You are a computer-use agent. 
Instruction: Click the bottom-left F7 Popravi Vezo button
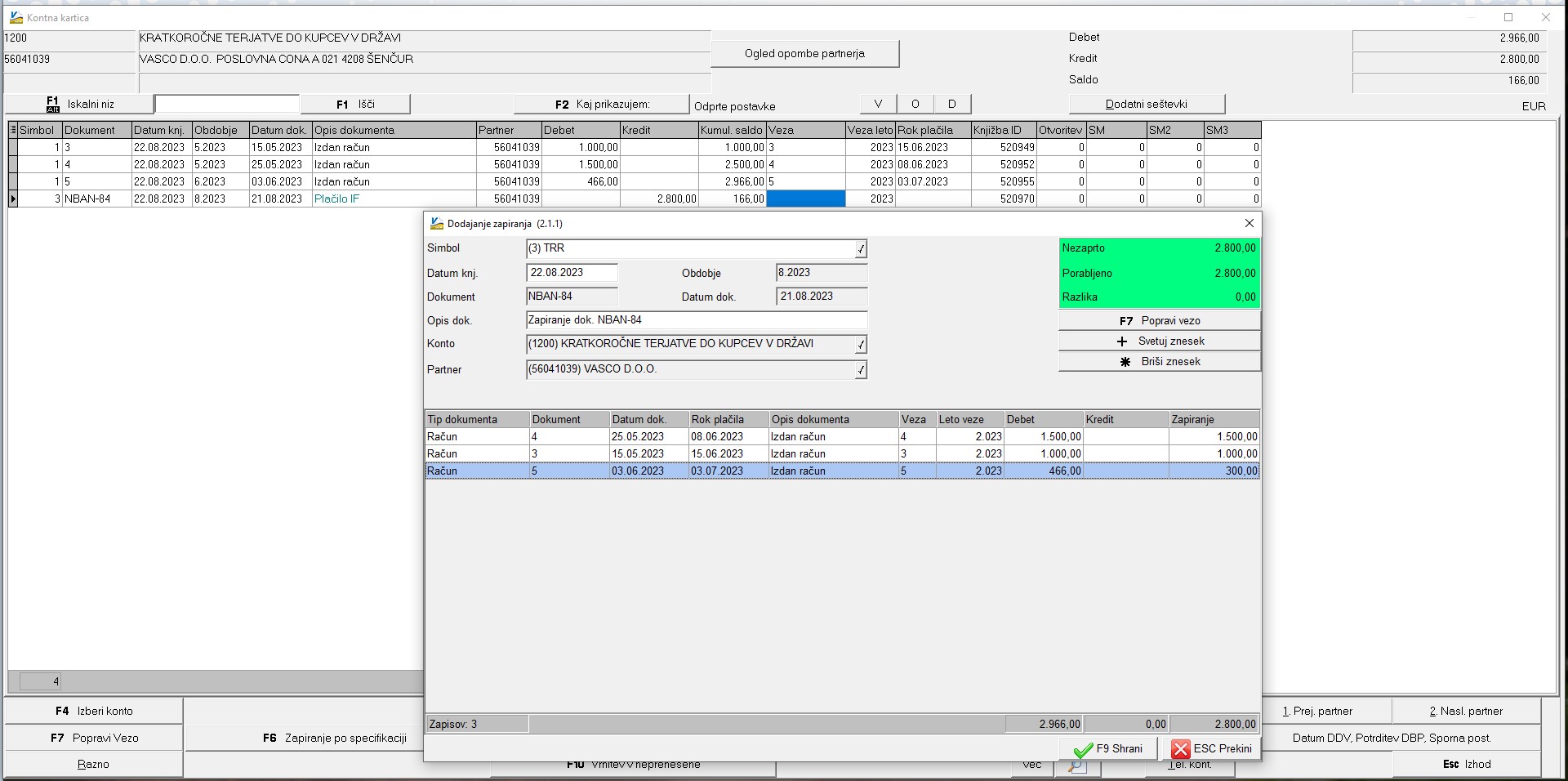pos(94,738)
